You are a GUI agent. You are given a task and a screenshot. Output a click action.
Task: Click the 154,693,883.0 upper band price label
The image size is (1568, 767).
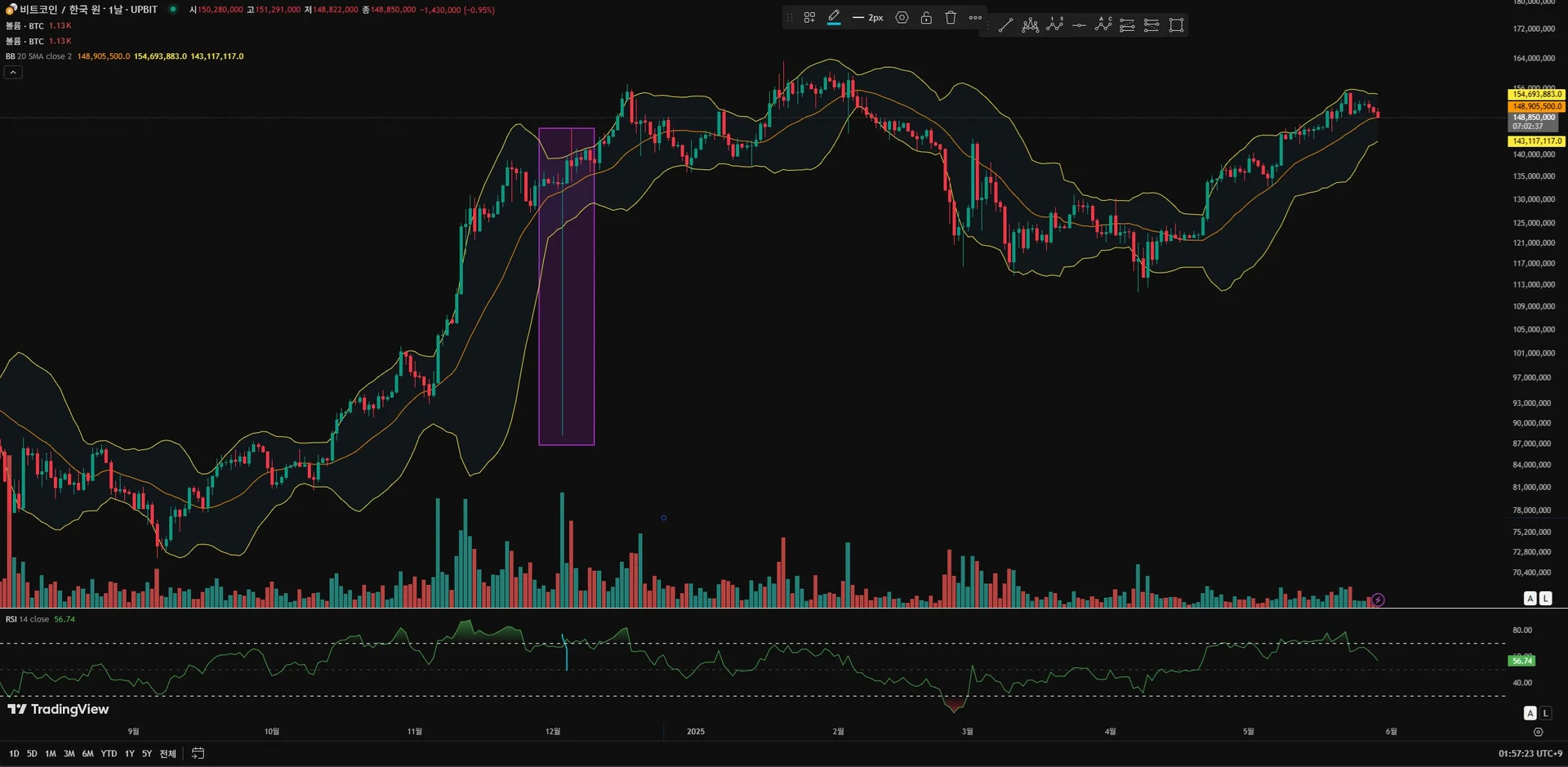click(x=1536, y=94)
